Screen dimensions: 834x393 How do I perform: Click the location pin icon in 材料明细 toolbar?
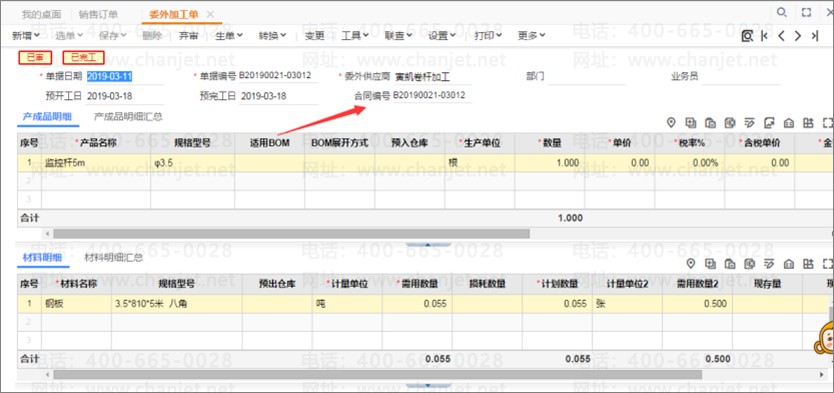click(691, 263)
